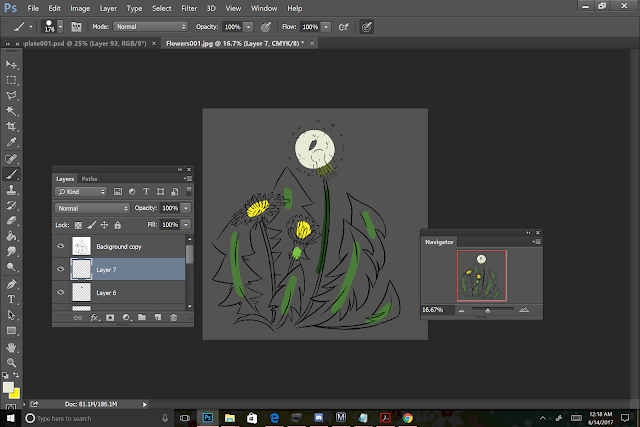Select the Paint Bucket tool

coord(11,236)
